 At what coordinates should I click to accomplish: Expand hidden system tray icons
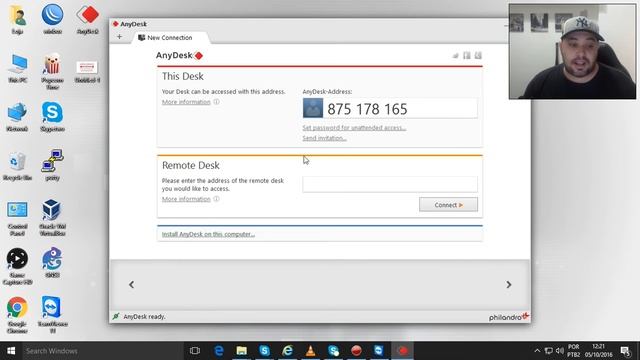(x=537, y=351)
